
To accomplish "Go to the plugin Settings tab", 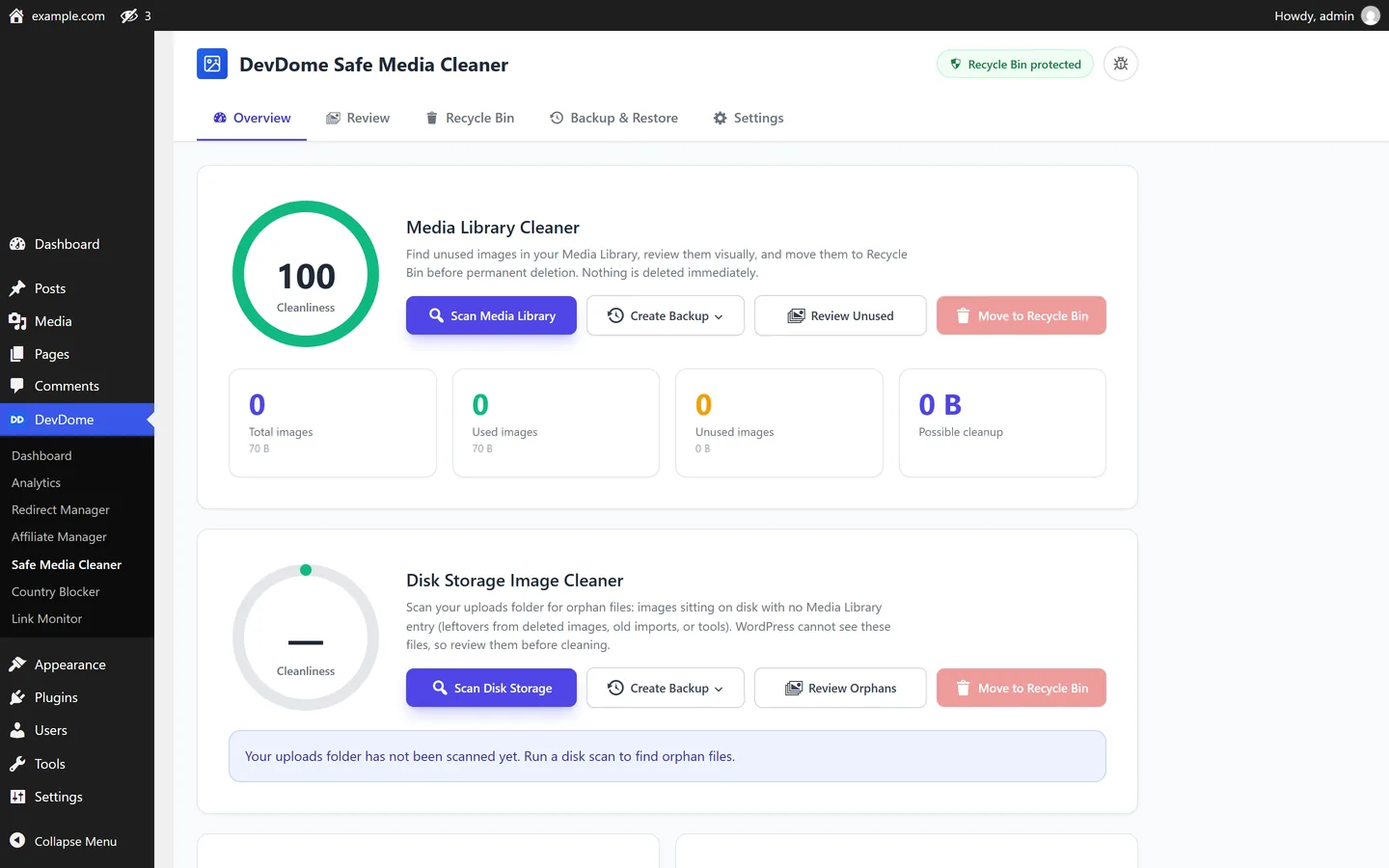I will tap(749, 118).
